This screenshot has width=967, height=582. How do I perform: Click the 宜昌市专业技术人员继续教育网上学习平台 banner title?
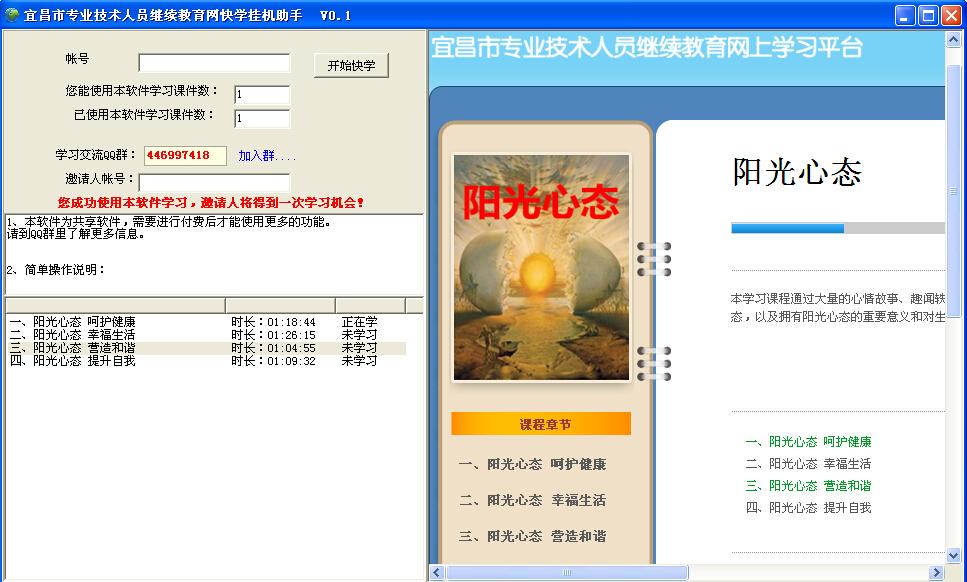646,47
